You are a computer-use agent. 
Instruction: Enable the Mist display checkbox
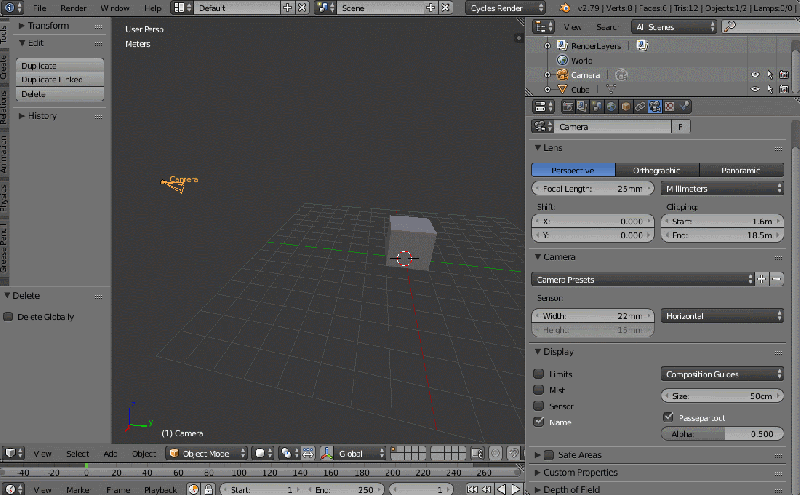(x=538, y=390)
